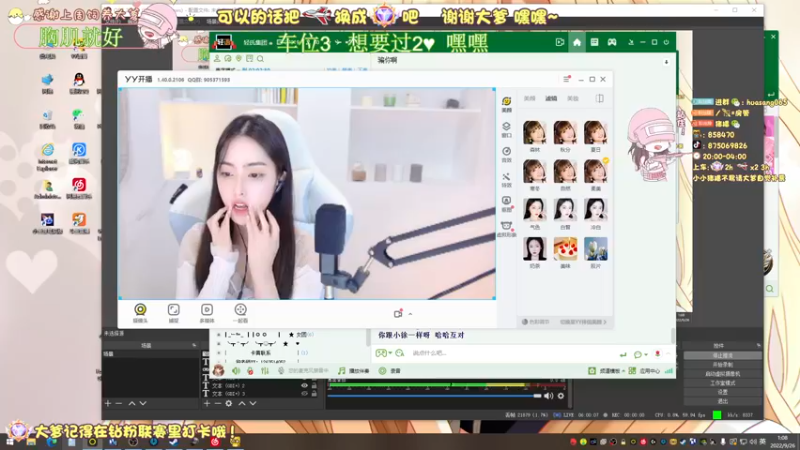The image size is (800, 450).
Task: Choose the 胶片 flower filter thumbnail
Action: coord(595,249)
